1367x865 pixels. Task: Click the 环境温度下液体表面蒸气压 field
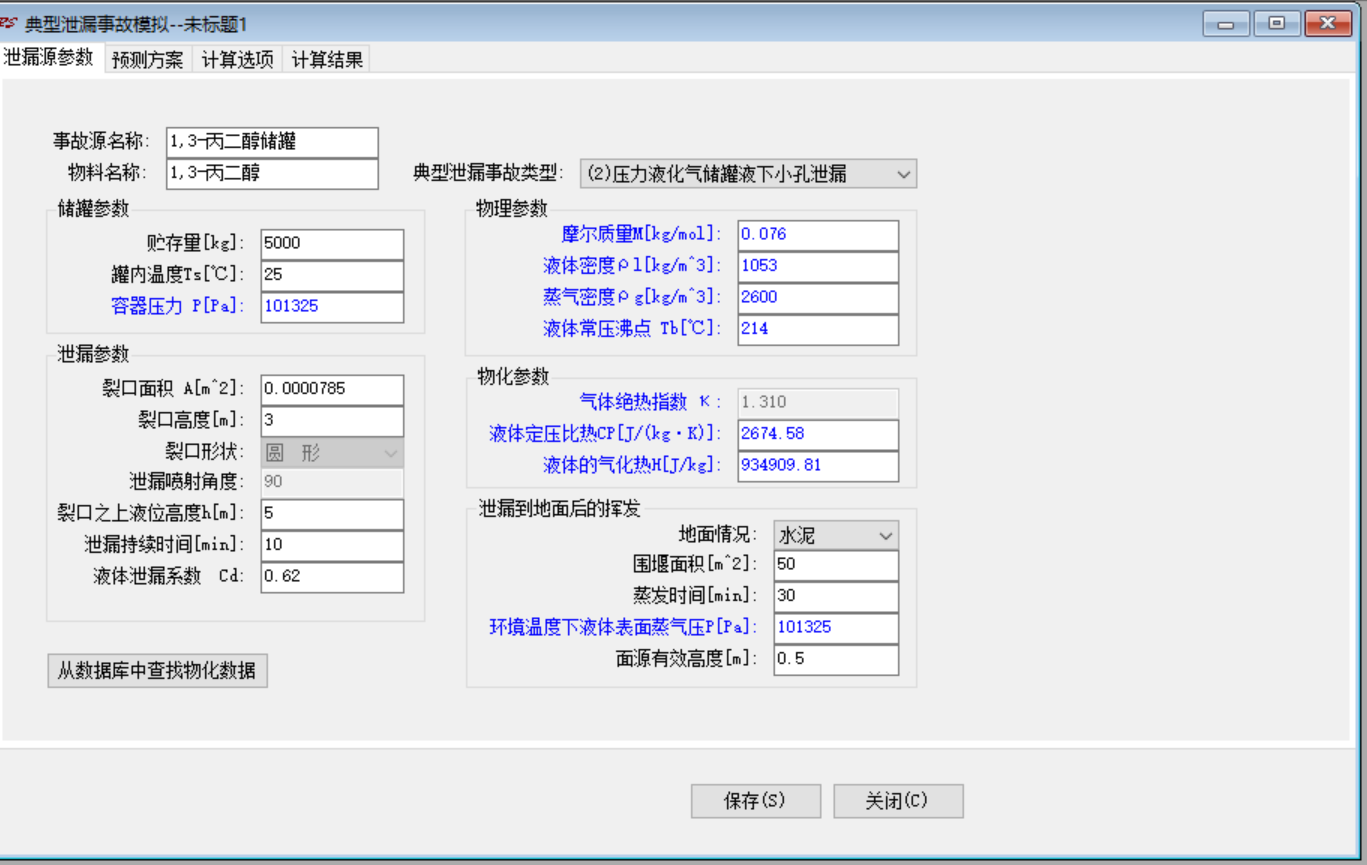[x=836, y=628]
